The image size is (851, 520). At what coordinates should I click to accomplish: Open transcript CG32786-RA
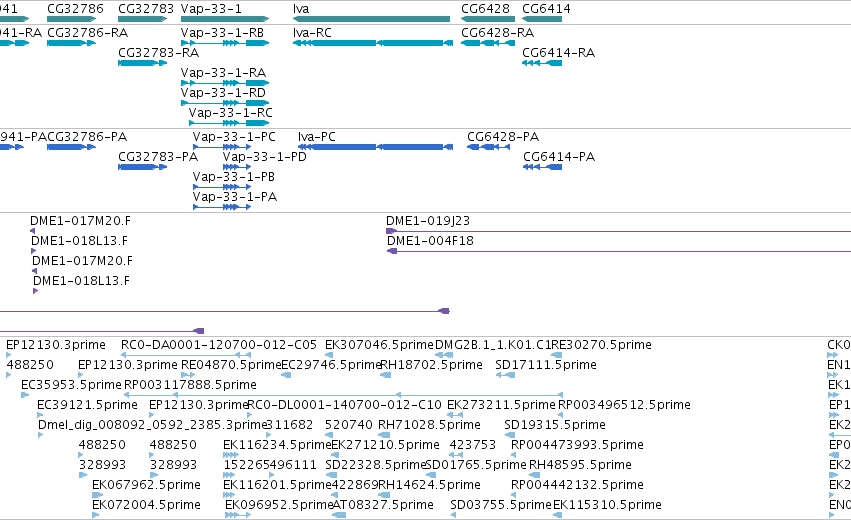(87, 33)
